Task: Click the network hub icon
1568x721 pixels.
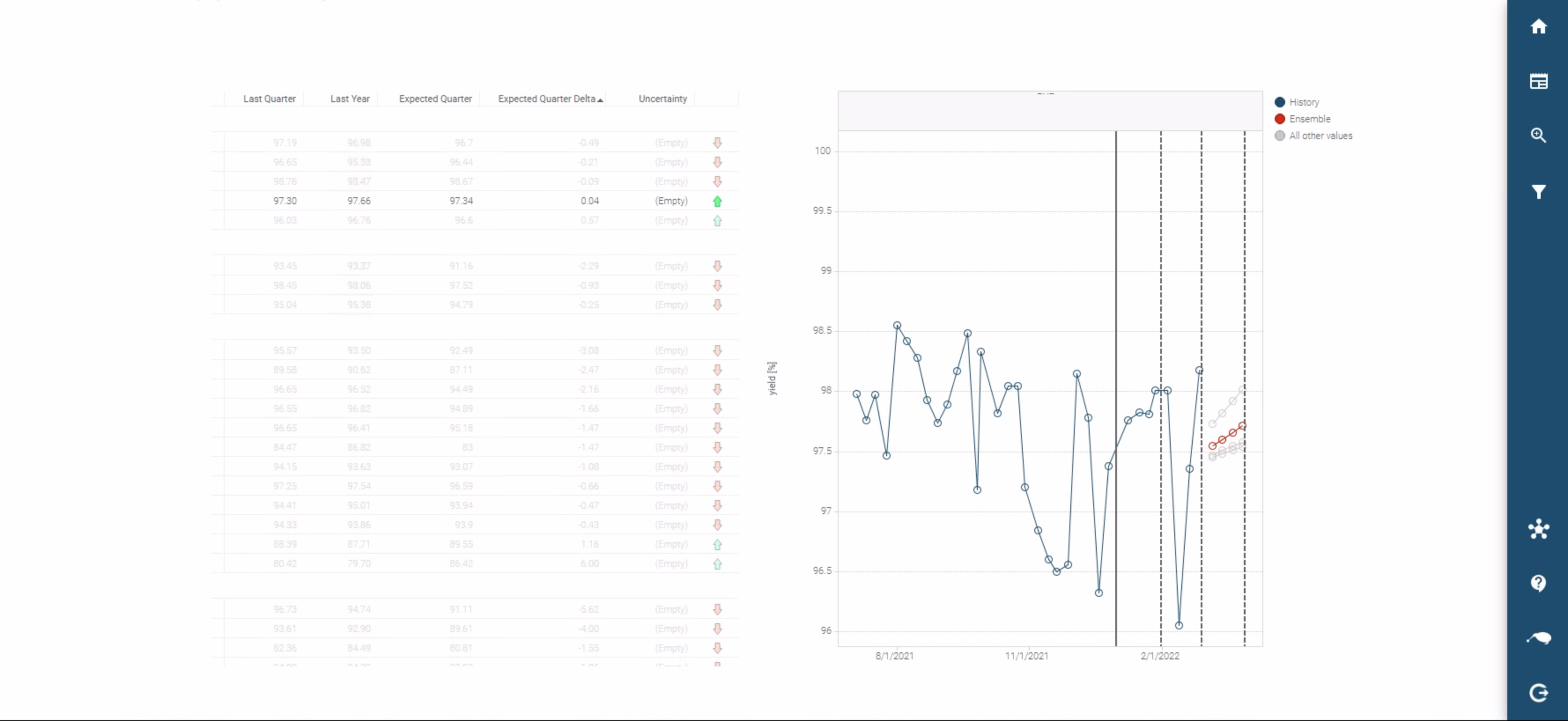Action: point(1538,529)
